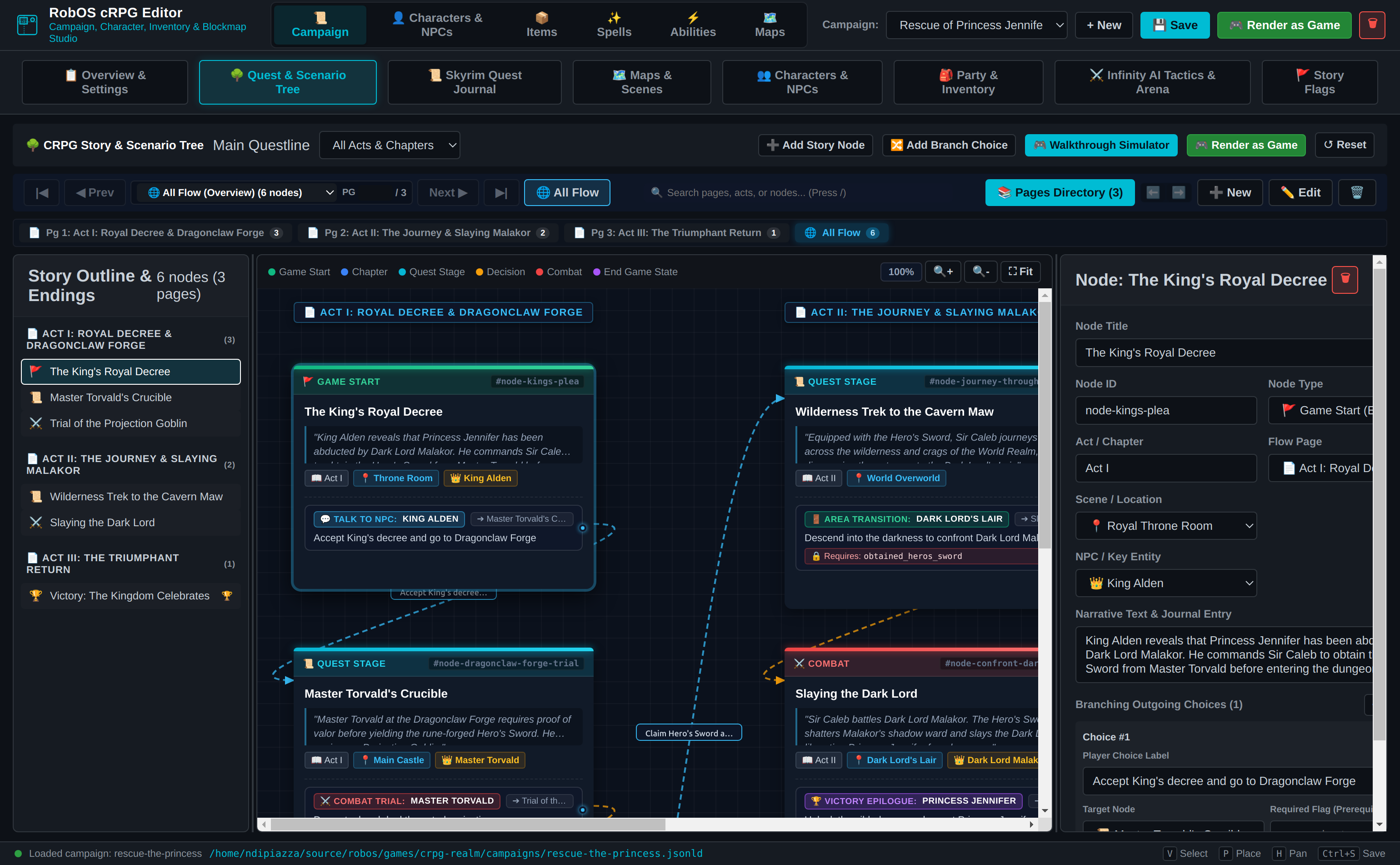Select Victory: The Kingdom Celebrates outline item
The width and height of the screenshot is (1400, 865).
(x=131, y=596)
